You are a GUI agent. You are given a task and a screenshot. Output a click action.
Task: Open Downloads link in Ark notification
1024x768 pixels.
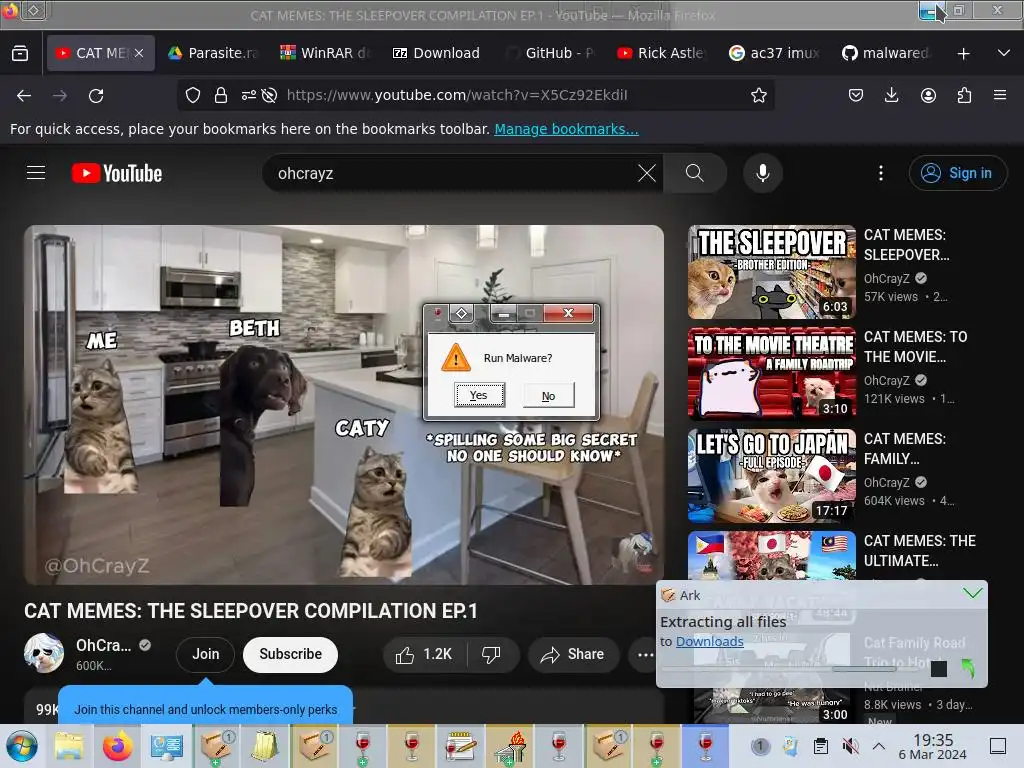pos(709,641)
